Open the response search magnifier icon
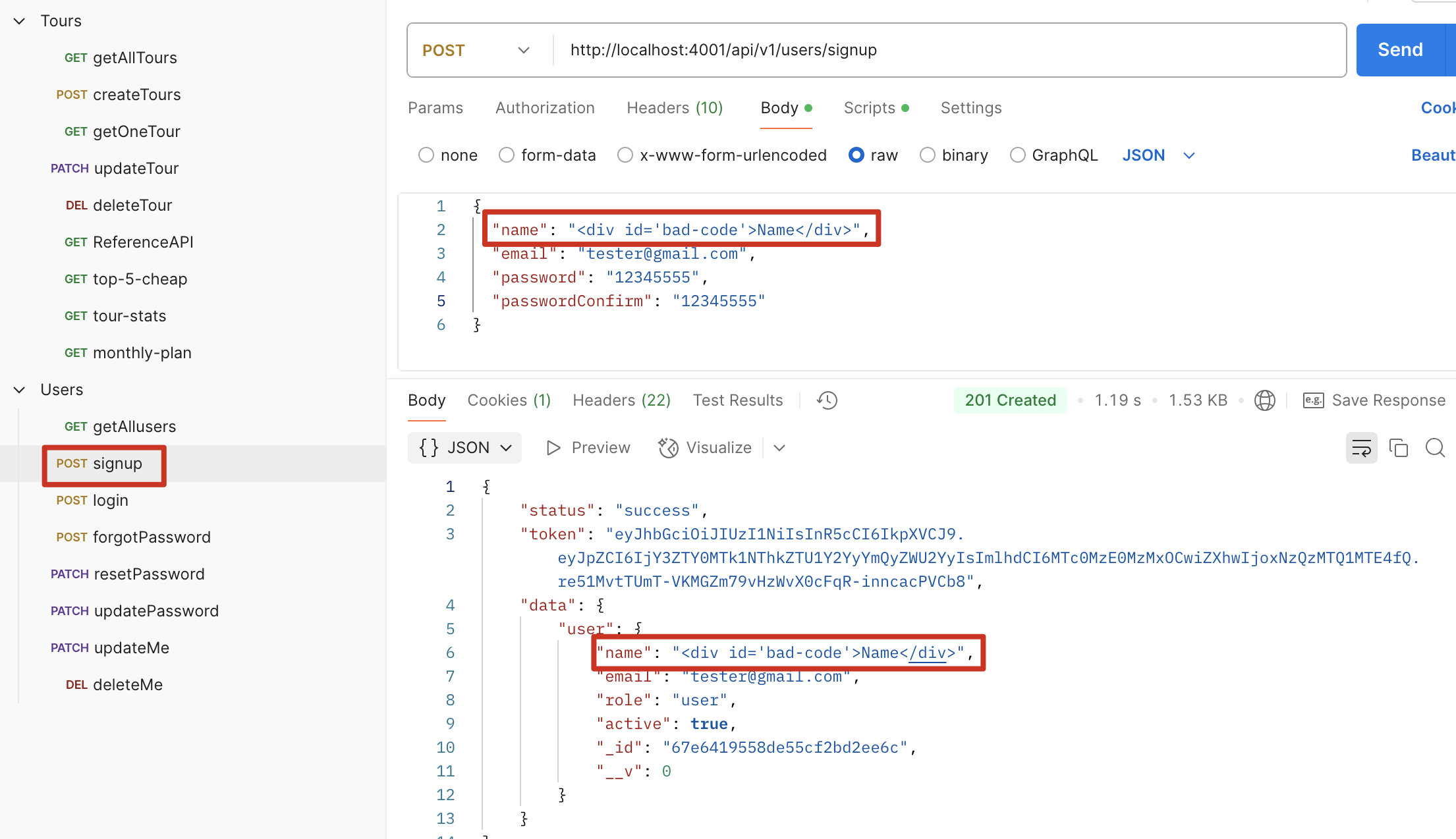 pyautogui.click(x=1435, y=448)
